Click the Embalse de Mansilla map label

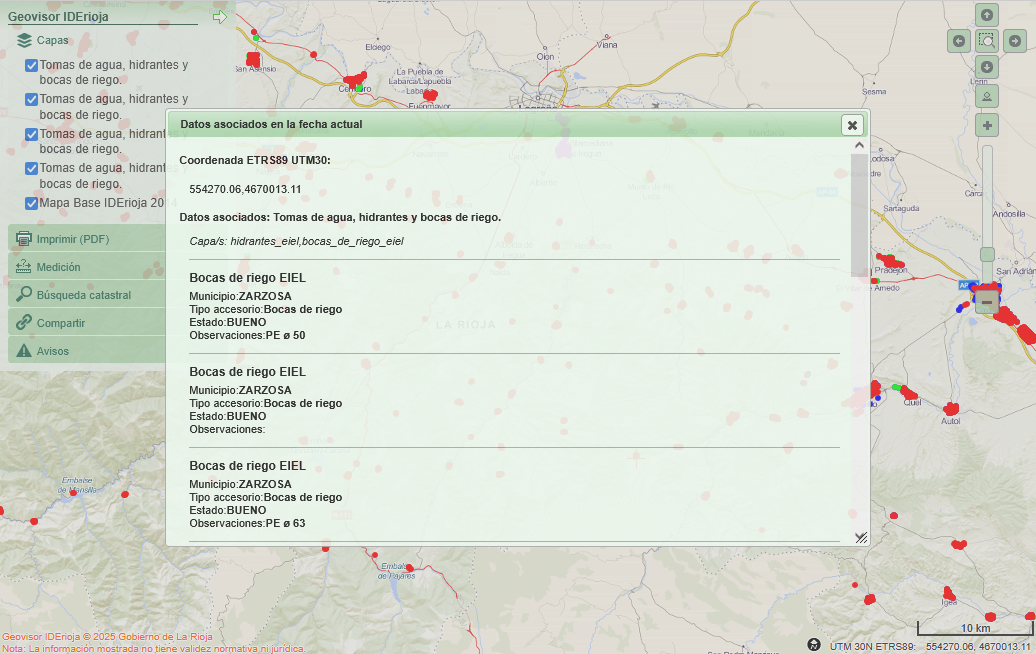coord(77,485)
